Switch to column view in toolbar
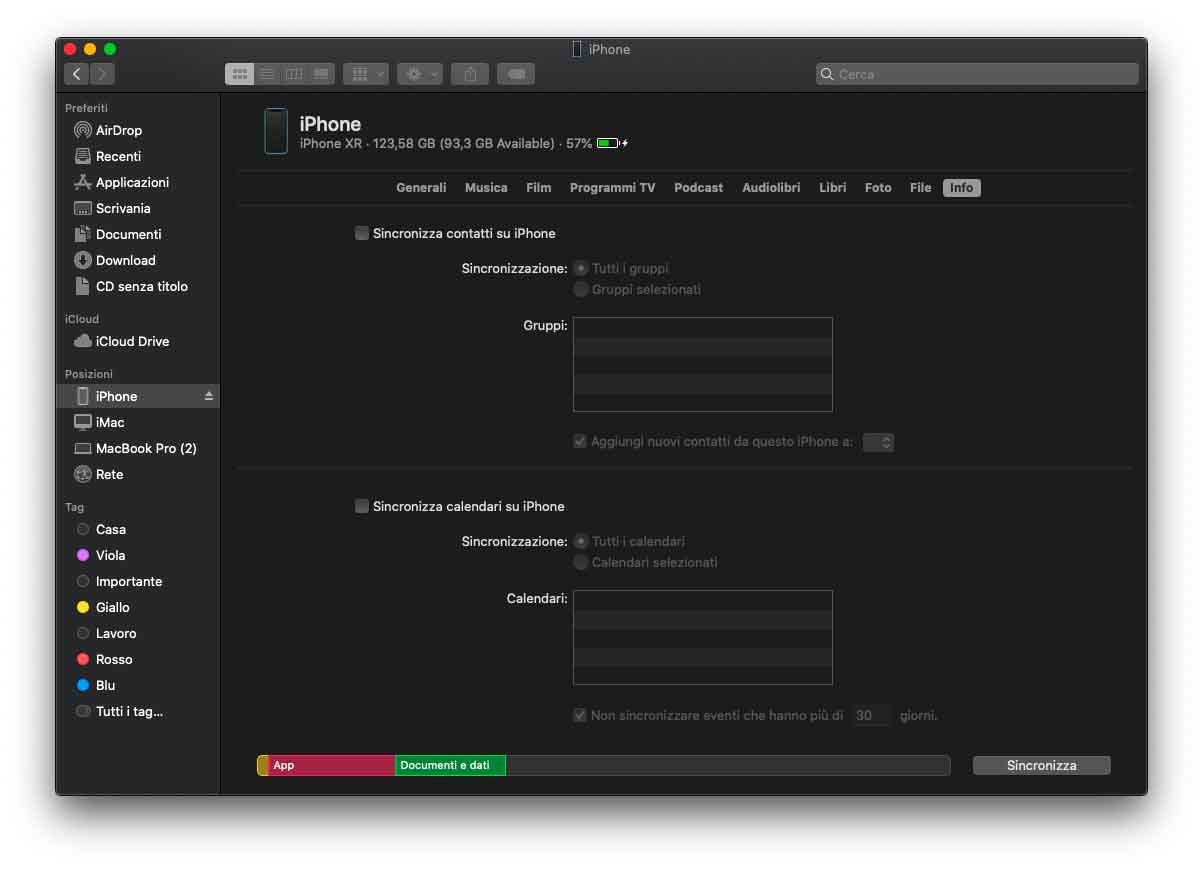Viewport: 1203px width, 869px height. 294,74
